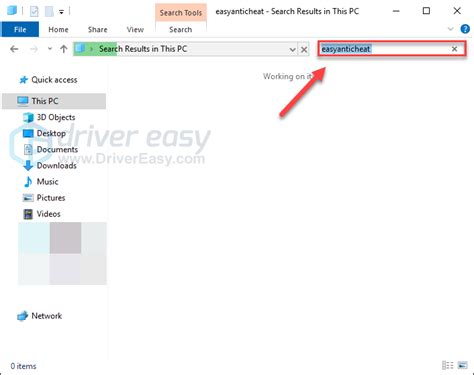Open the Downloads folder in sidebar

[50, 165]
